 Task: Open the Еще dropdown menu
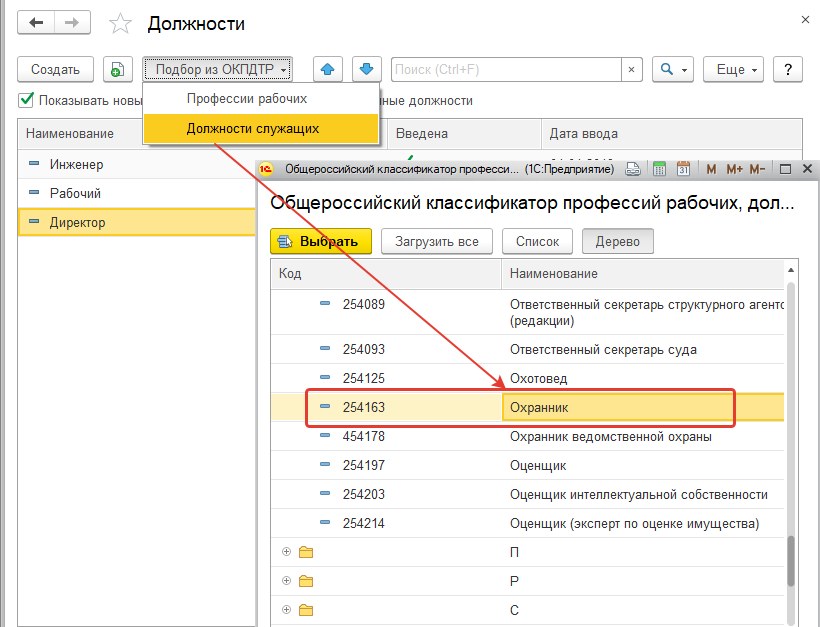735,69
